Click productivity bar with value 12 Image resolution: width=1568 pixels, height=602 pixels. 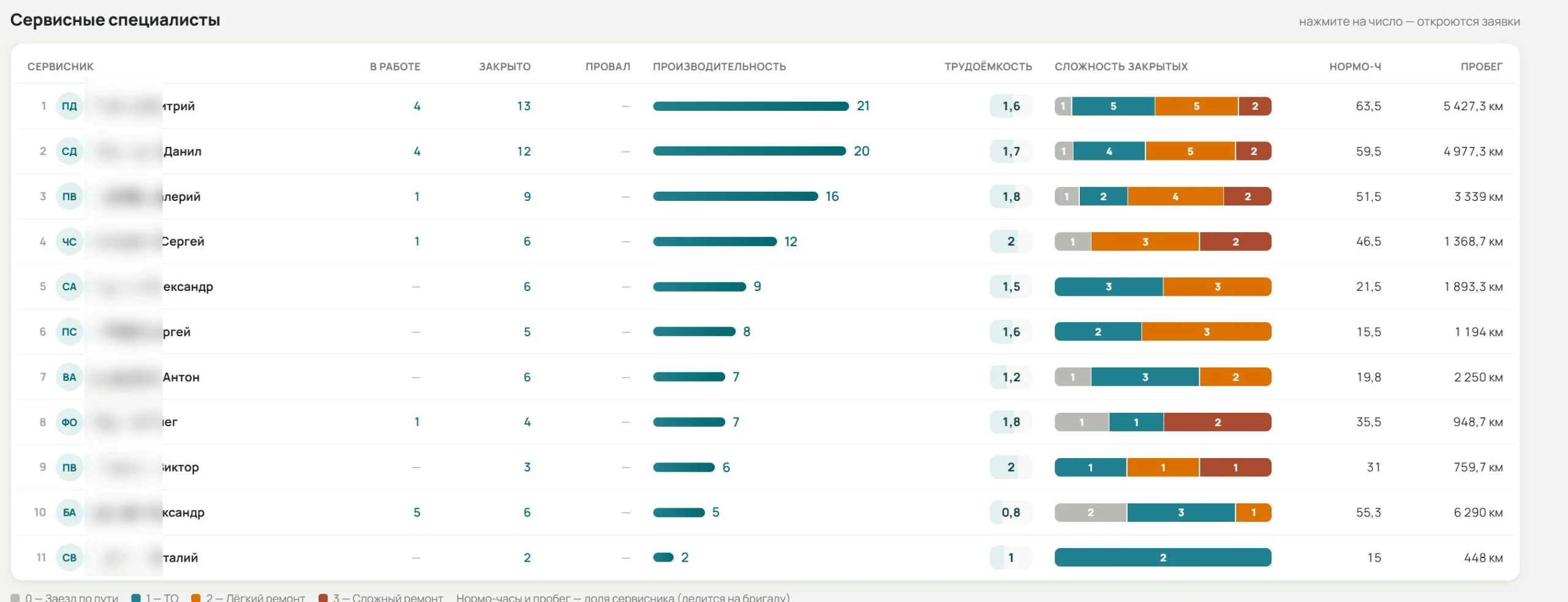(x=715, y=241)
